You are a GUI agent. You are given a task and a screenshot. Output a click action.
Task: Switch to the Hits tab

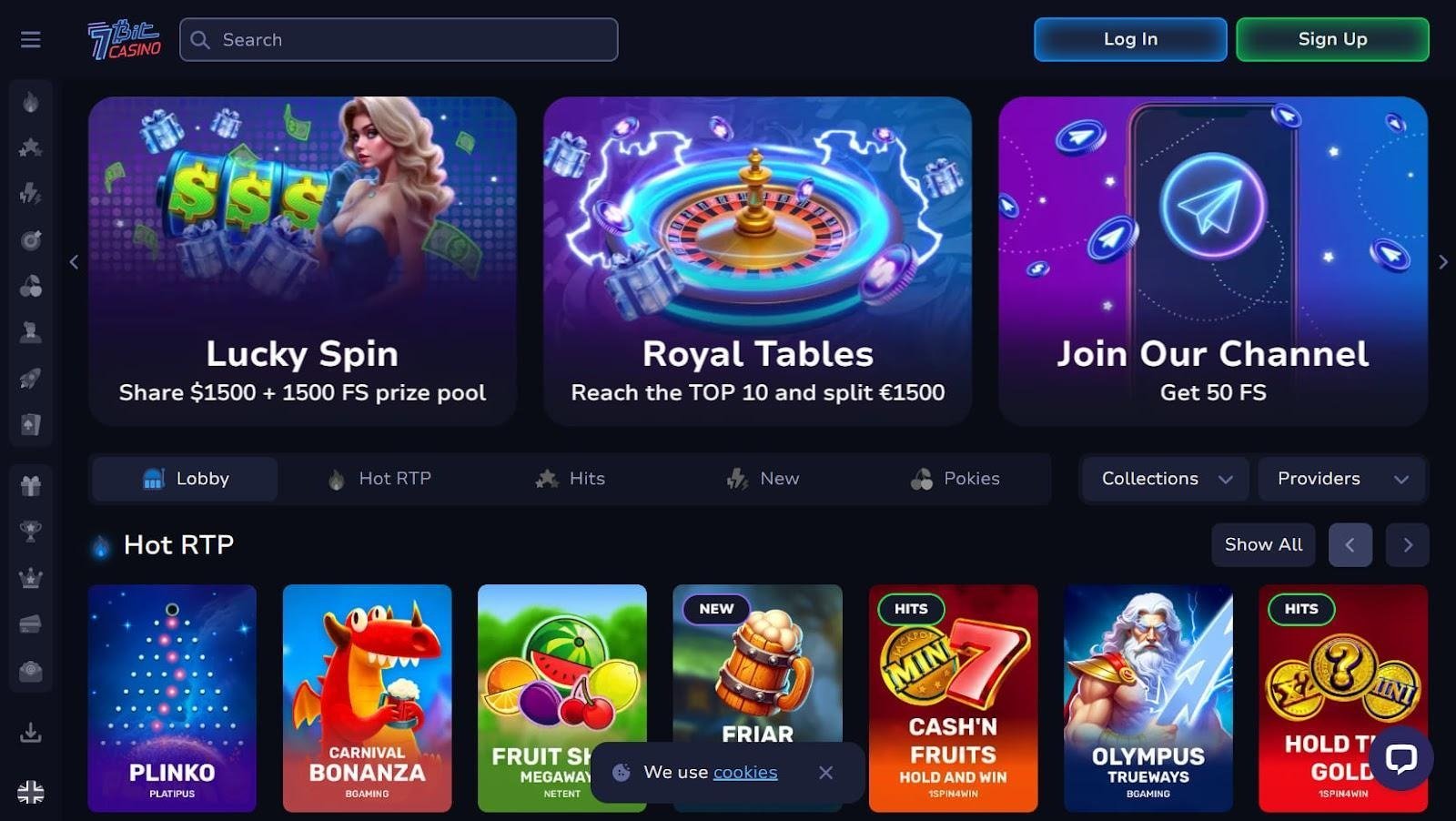pos(571,479)
